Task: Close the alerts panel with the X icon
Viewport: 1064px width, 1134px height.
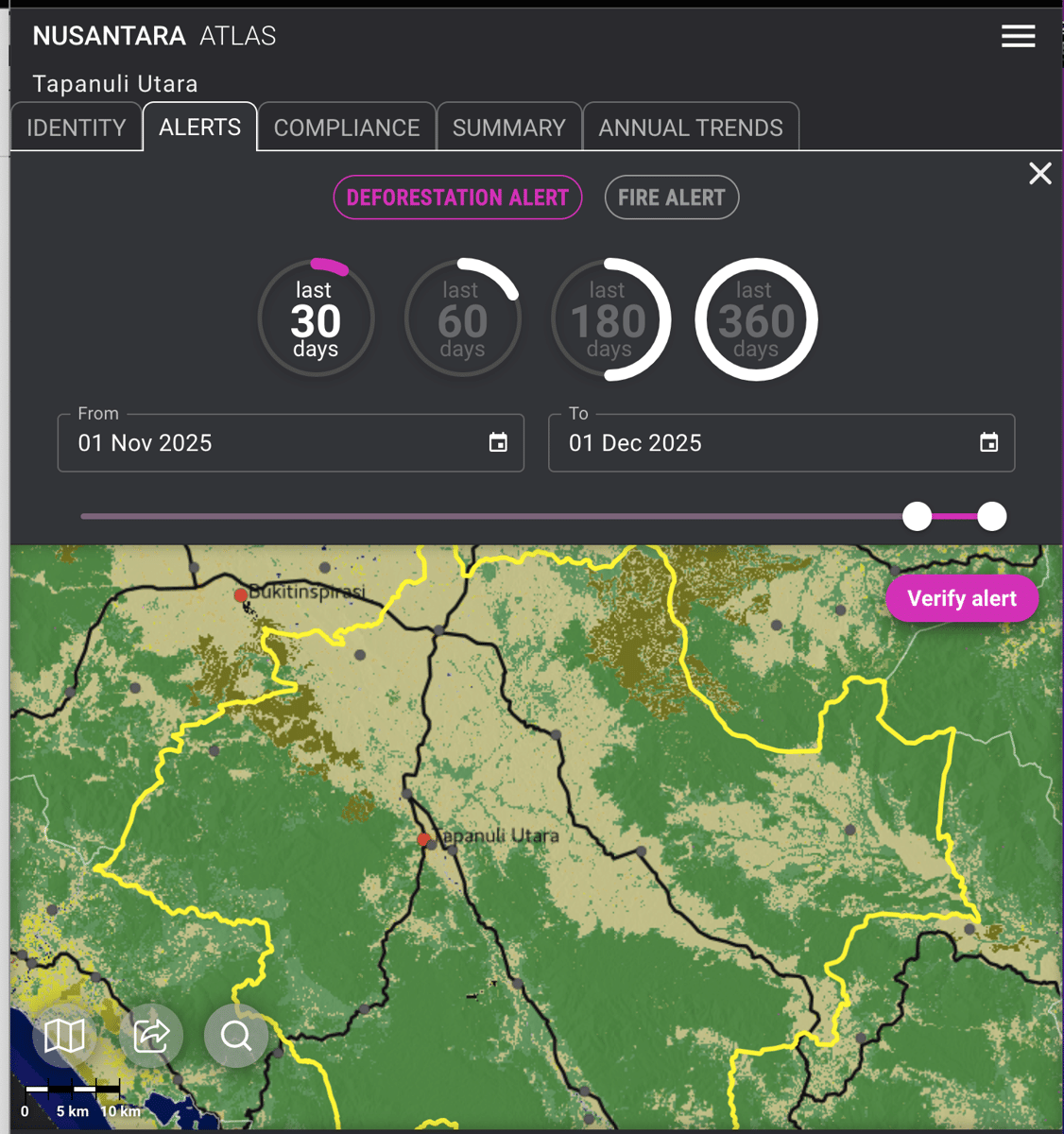Action: pos(1040,174)
